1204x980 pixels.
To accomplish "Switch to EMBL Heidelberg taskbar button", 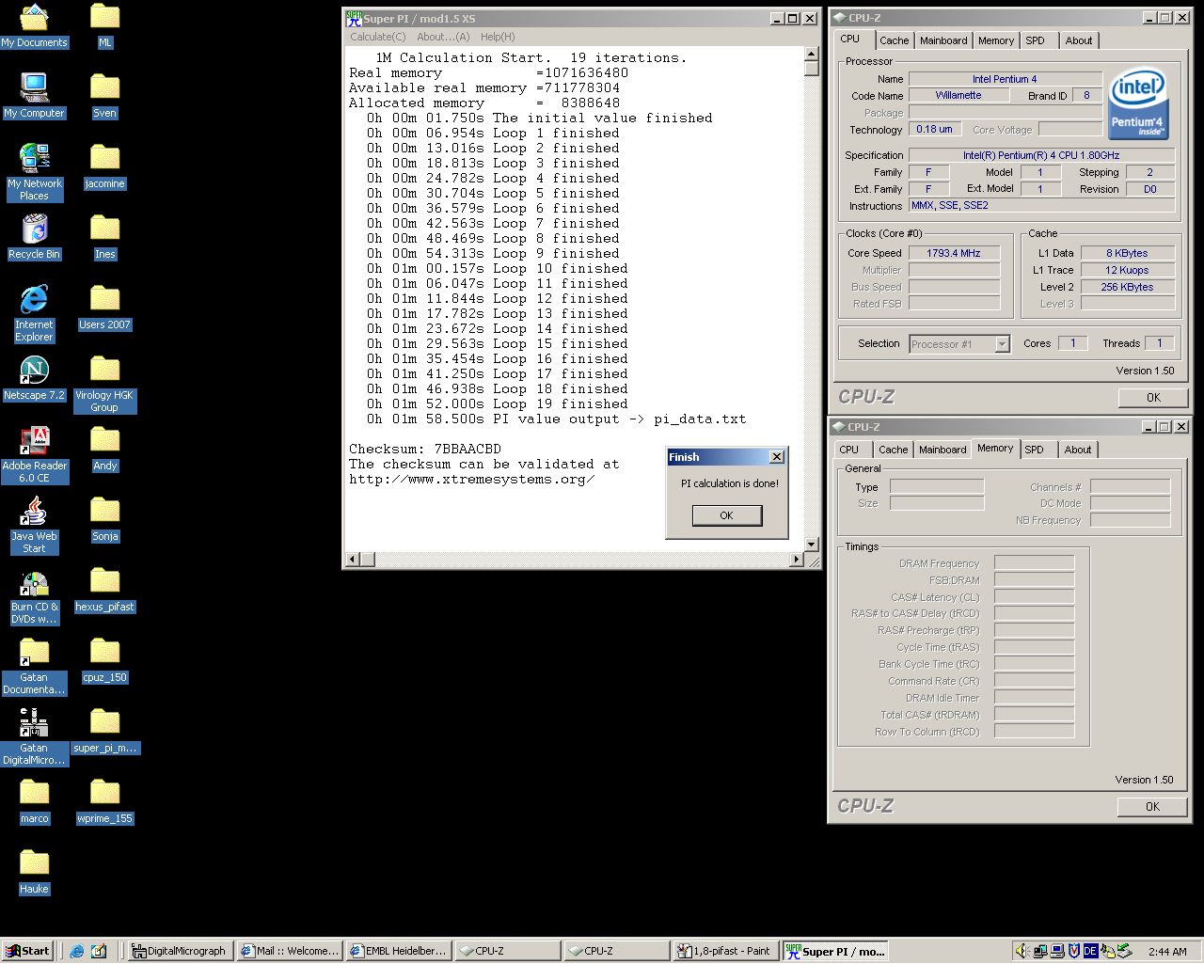I will [399, 951].
